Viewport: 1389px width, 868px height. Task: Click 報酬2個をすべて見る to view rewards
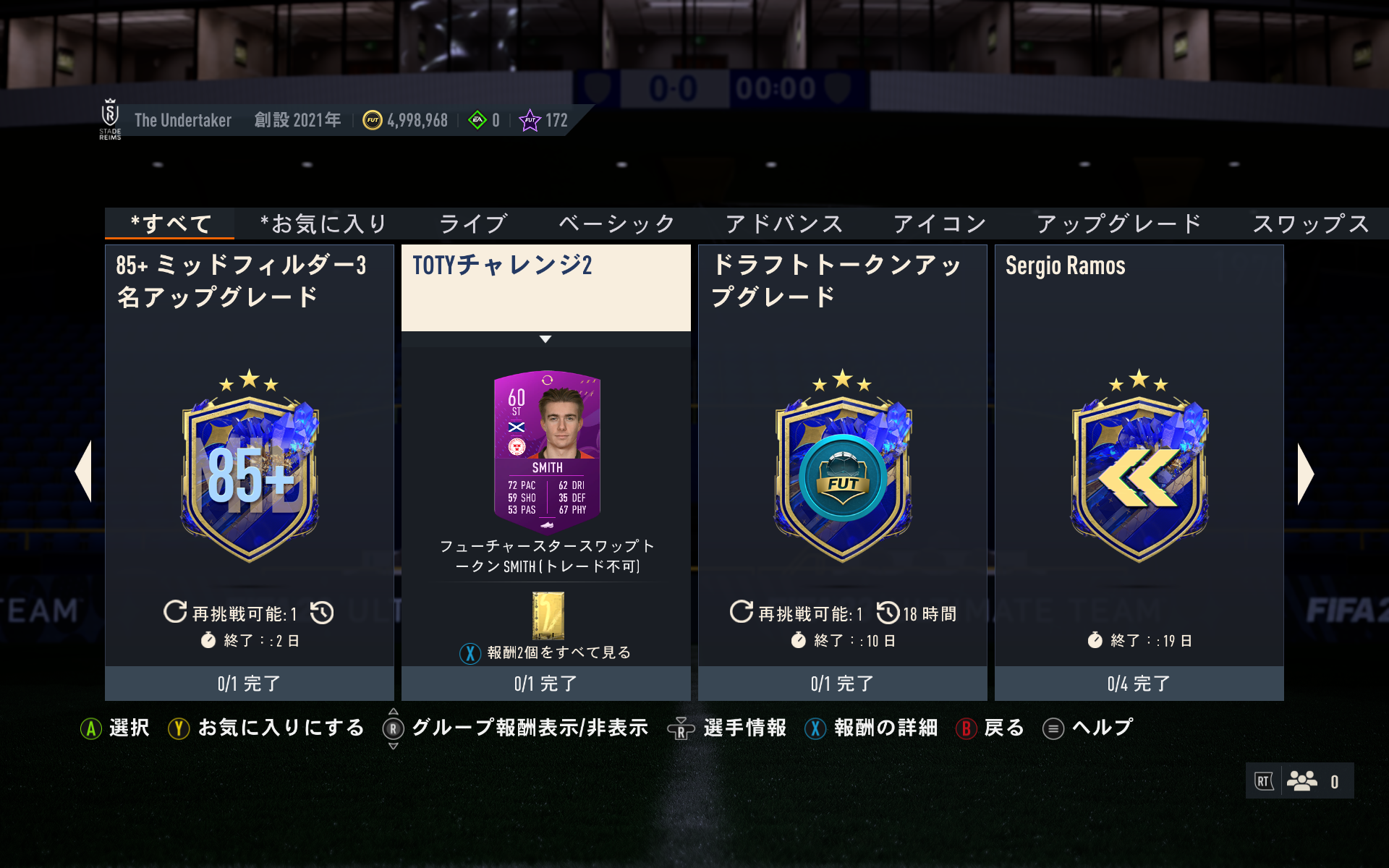pos(545,652)
